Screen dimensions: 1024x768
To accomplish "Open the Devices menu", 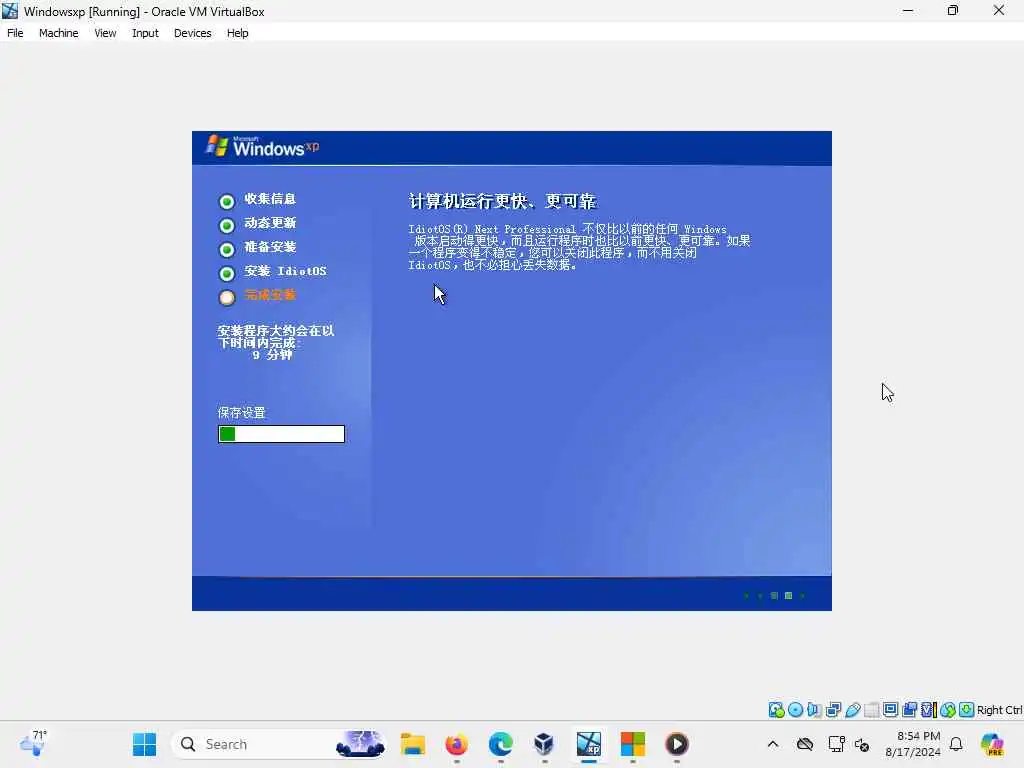I will point(192,33).
